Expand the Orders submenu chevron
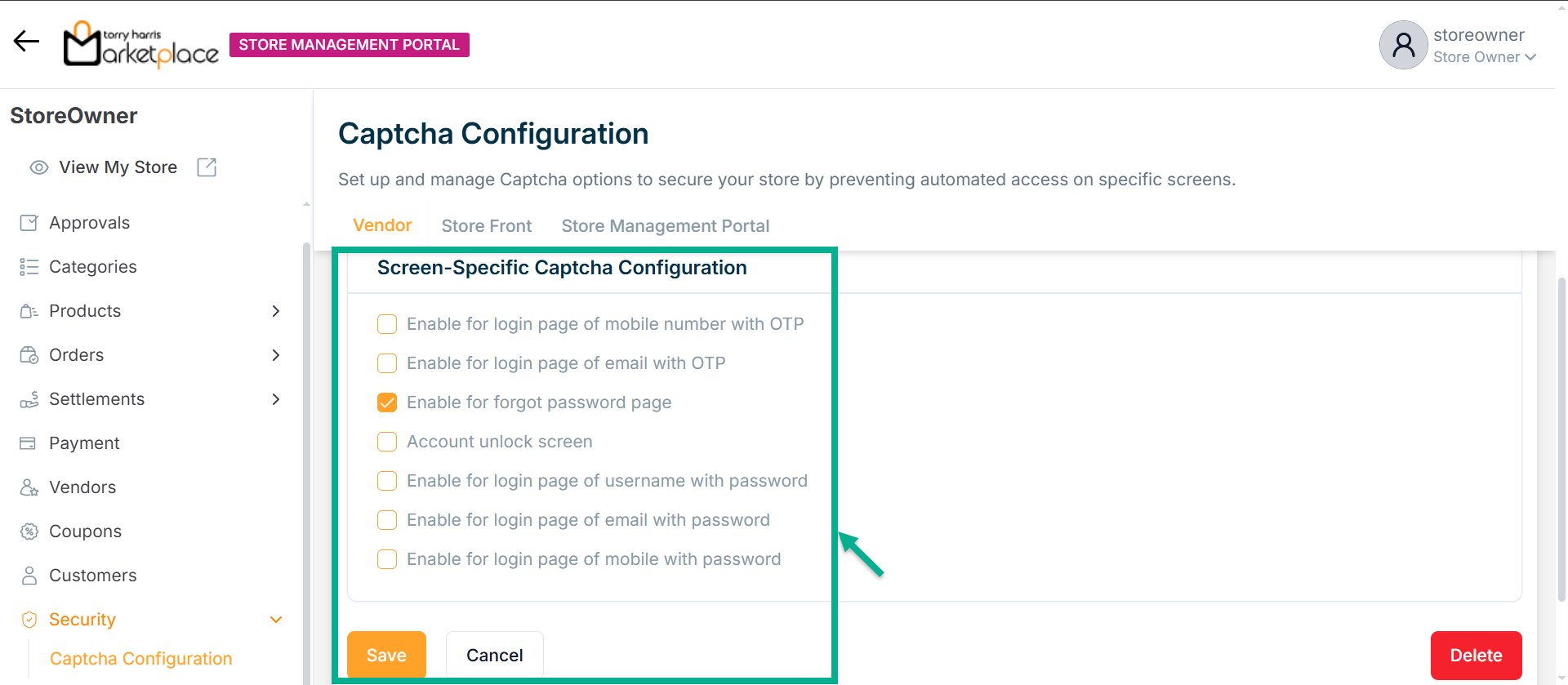 (x=276, y=355)
